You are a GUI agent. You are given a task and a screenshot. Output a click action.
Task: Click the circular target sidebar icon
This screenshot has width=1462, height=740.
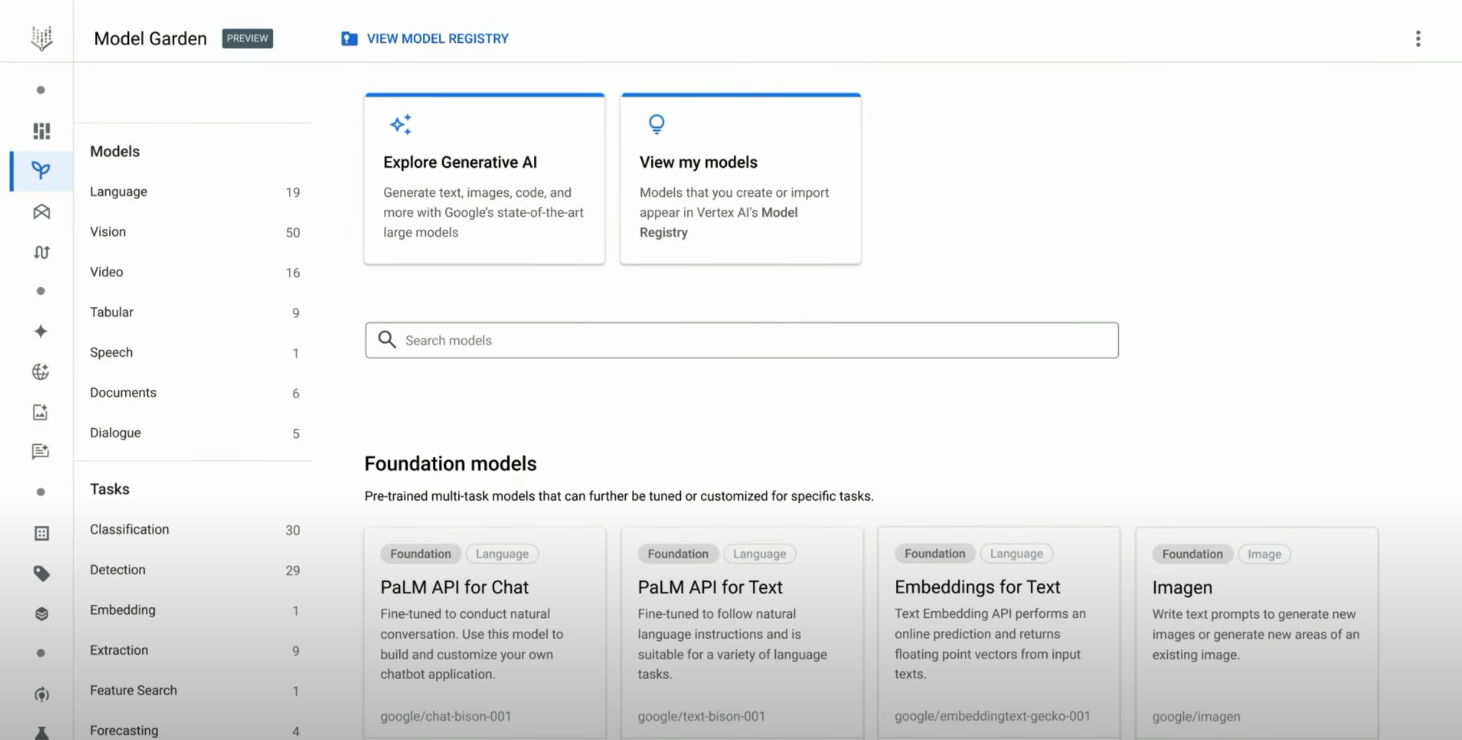(x=41, y=694)
